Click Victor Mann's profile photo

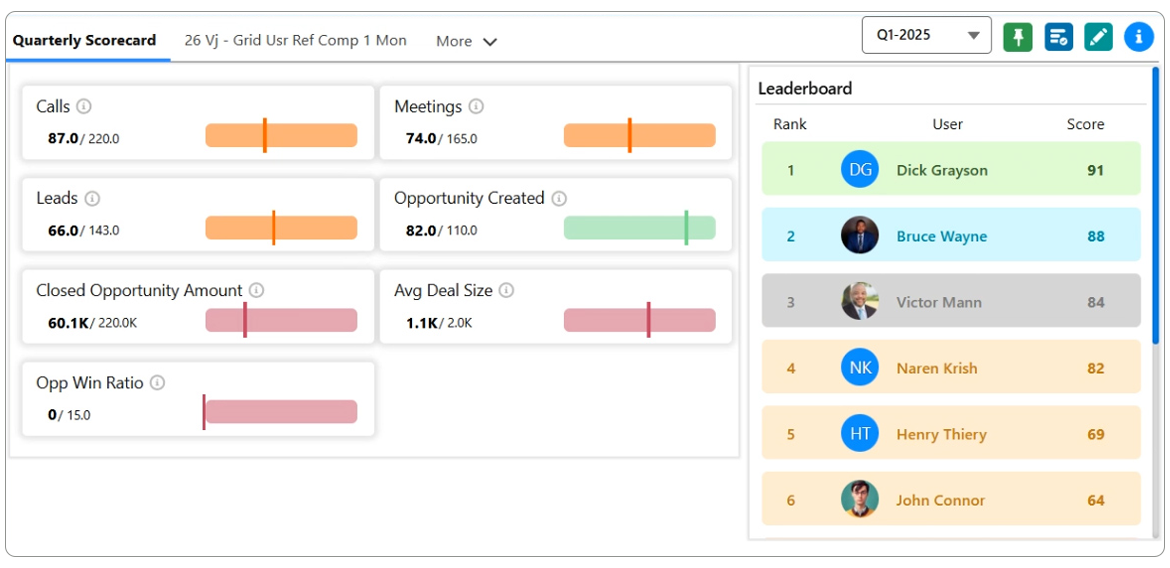[860, 301]
